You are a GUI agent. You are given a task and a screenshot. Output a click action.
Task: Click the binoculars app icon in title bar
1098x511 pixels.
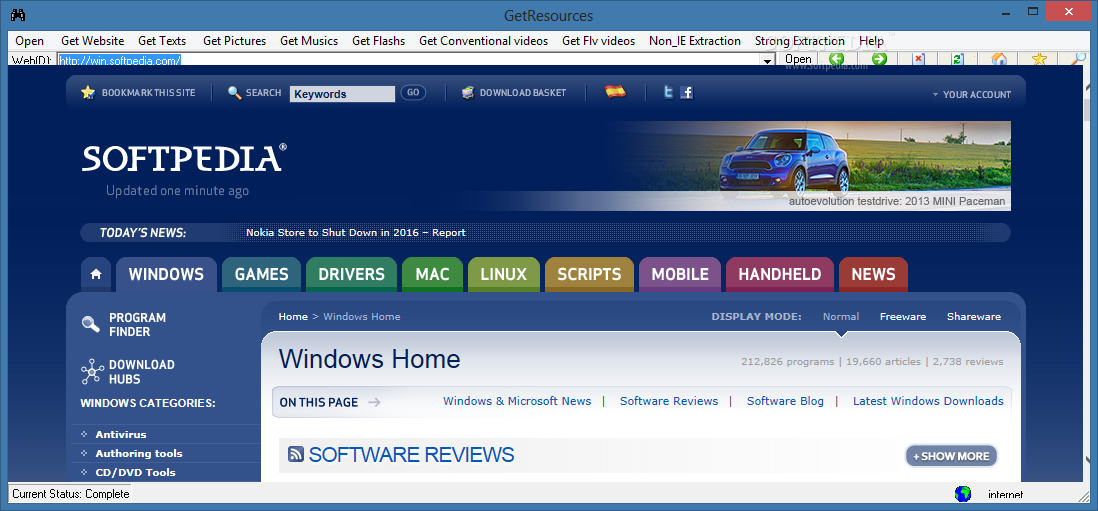[18, 14]
